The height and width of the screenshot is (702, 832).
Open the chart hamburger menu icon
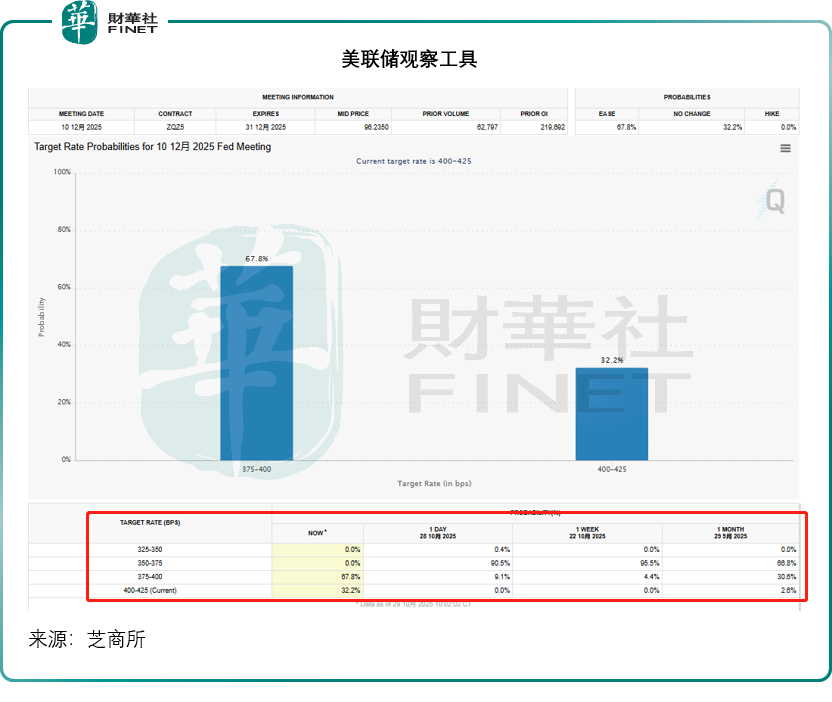[x=785, y=148]
